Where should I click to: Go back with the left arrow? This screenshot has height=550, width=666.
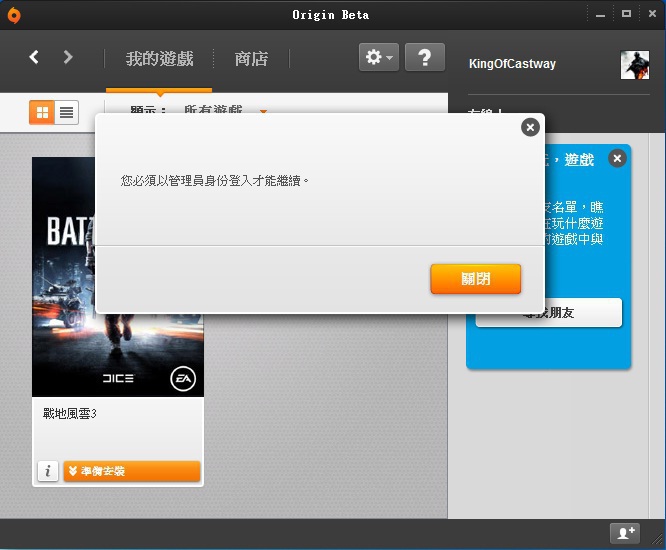click(x=34, y=57)
